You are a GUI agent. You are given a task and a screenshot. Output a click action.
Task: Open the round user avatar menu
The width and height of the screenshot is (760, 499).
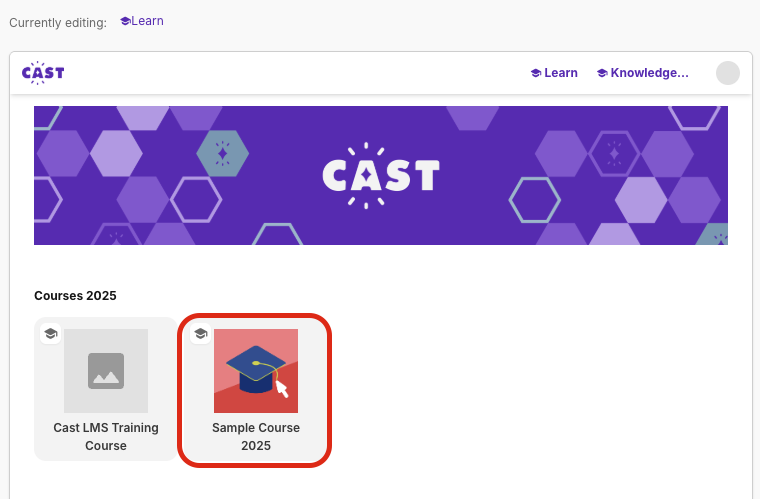pyautogui.click(x=728, y=73)
